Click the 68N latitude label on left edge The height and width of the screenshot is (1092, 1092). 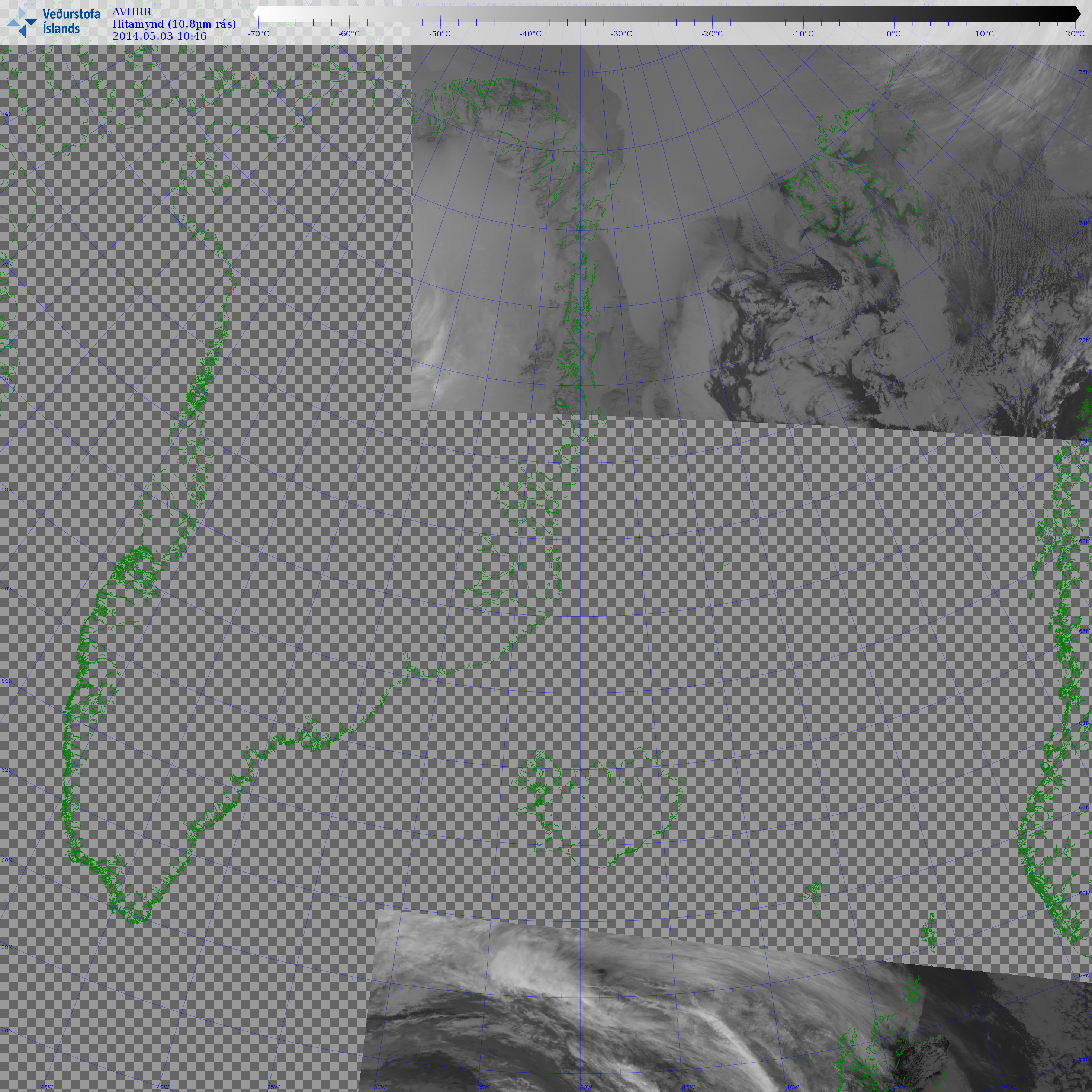tap(7, 489)
